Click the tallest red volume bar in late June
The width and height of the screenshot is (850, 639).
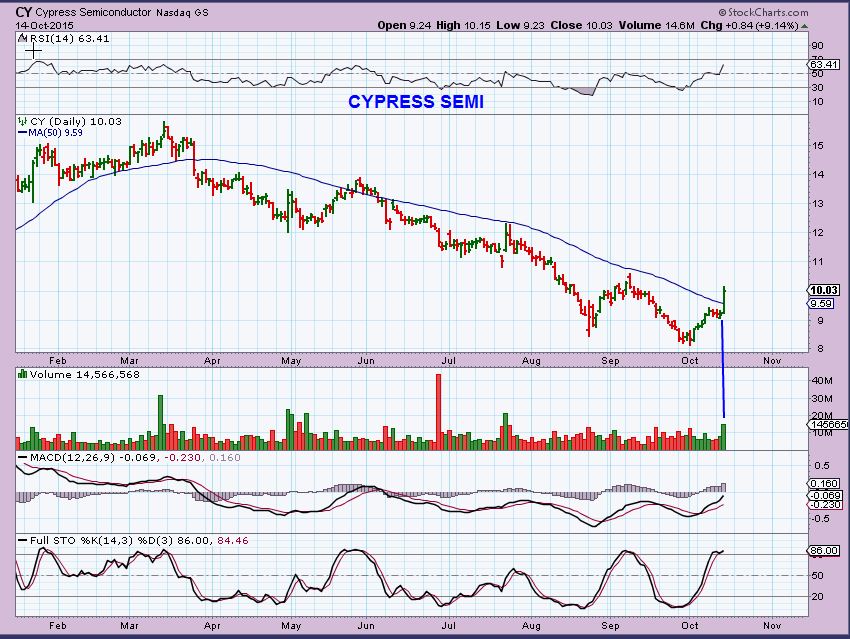pos(439,412)
